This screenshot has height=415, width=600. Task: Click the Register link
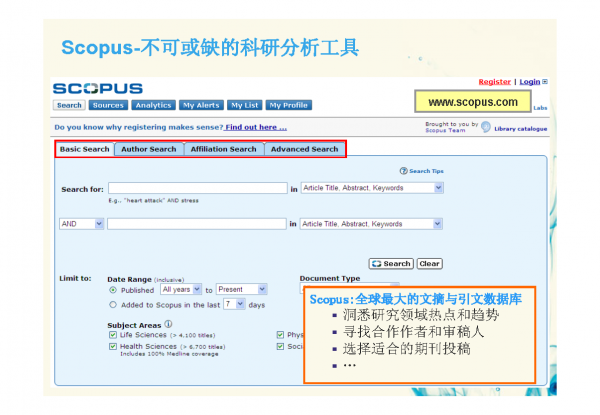pos(494,81)
